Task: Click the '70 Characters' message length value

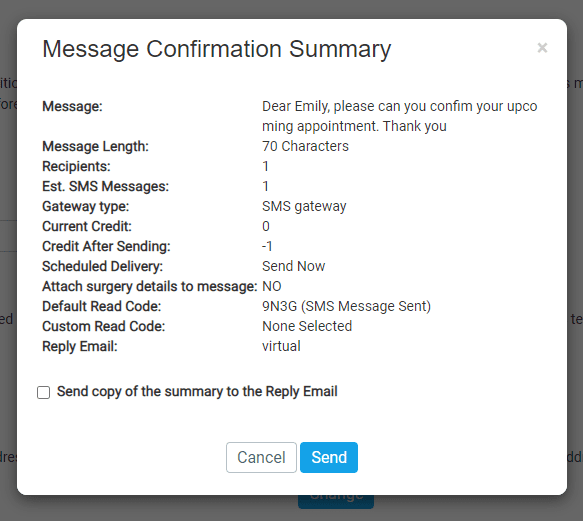Action: [x=305, y=146]
